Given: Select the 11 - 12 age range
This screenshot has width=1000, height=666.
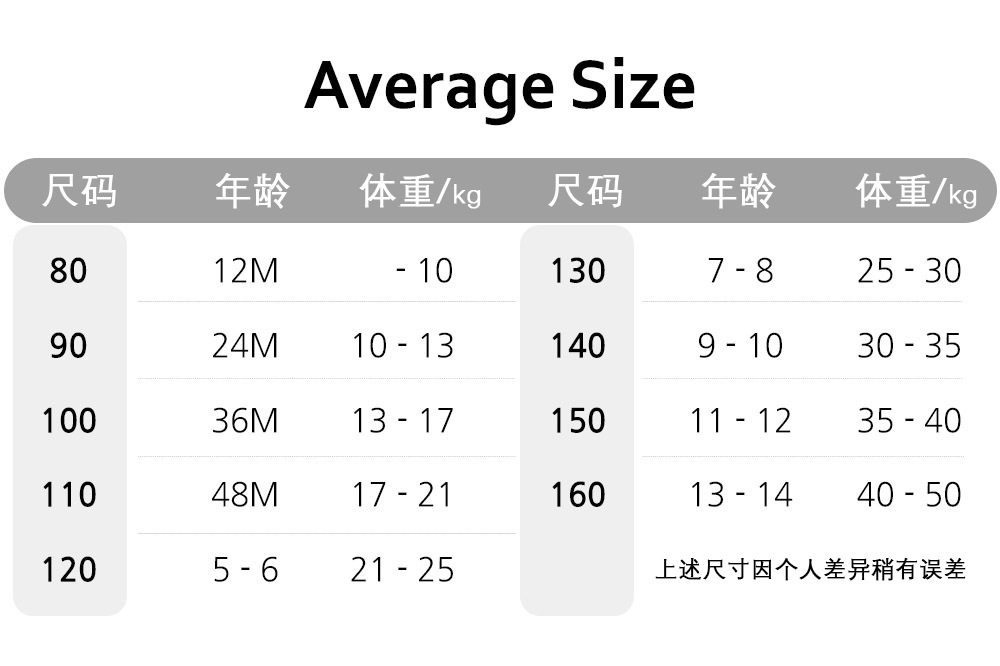Looking at the screenshot, I should 740,421.
